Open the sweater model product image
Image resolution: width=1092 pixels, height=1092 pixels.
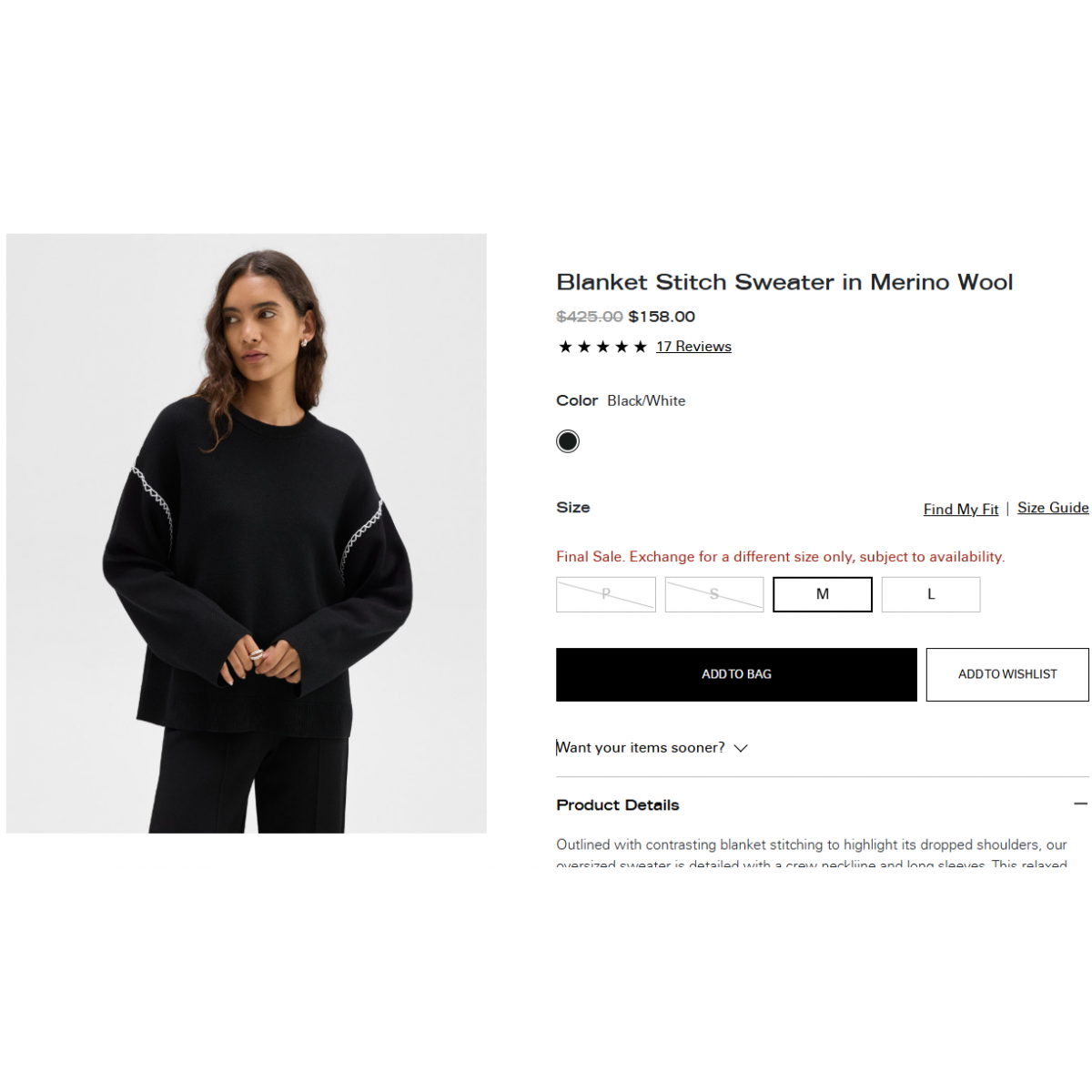pyautogui.click(x=247, y=533)
